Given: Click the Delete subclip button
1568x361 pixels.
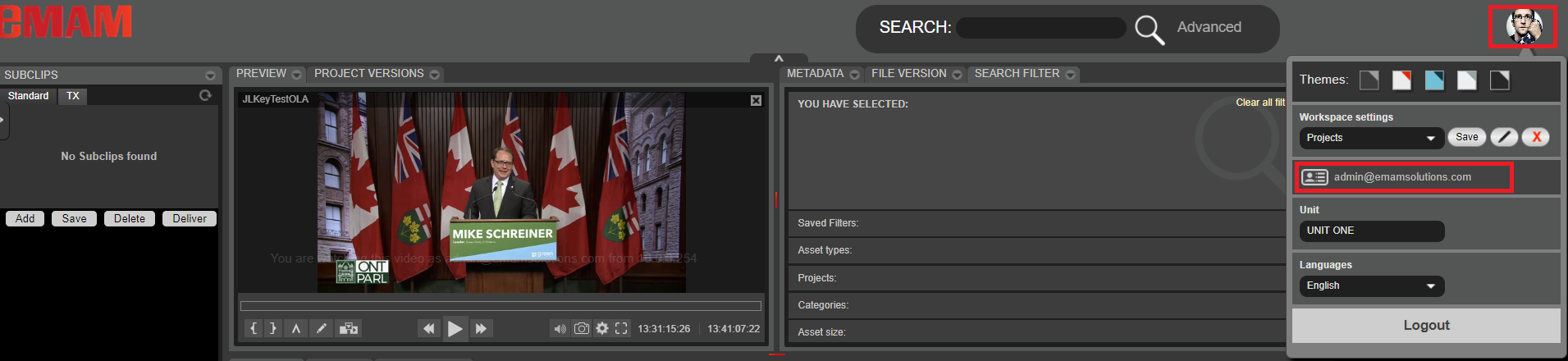Looking at the screenshot, I should click(130, 218).
